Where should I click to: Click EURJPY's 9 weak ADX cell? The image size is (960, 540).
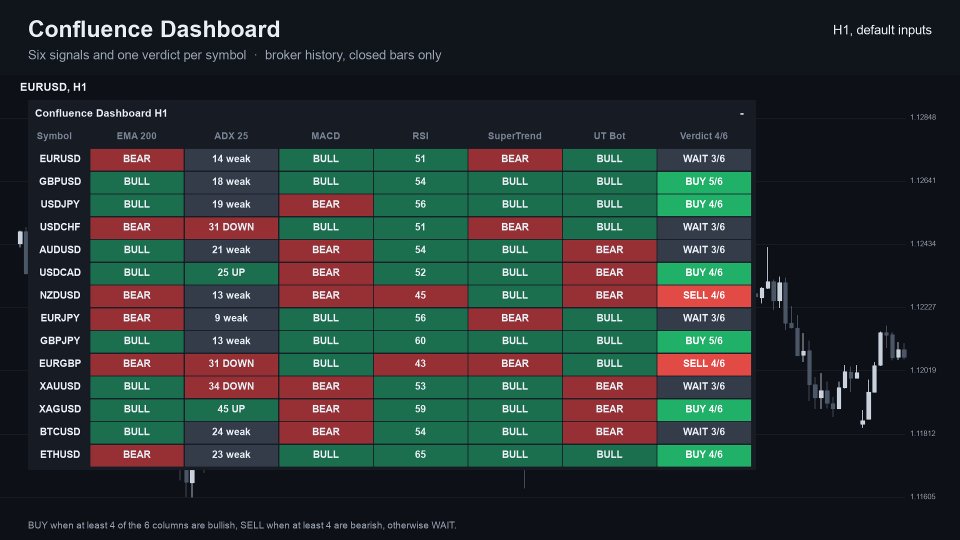tap(231, 318)
